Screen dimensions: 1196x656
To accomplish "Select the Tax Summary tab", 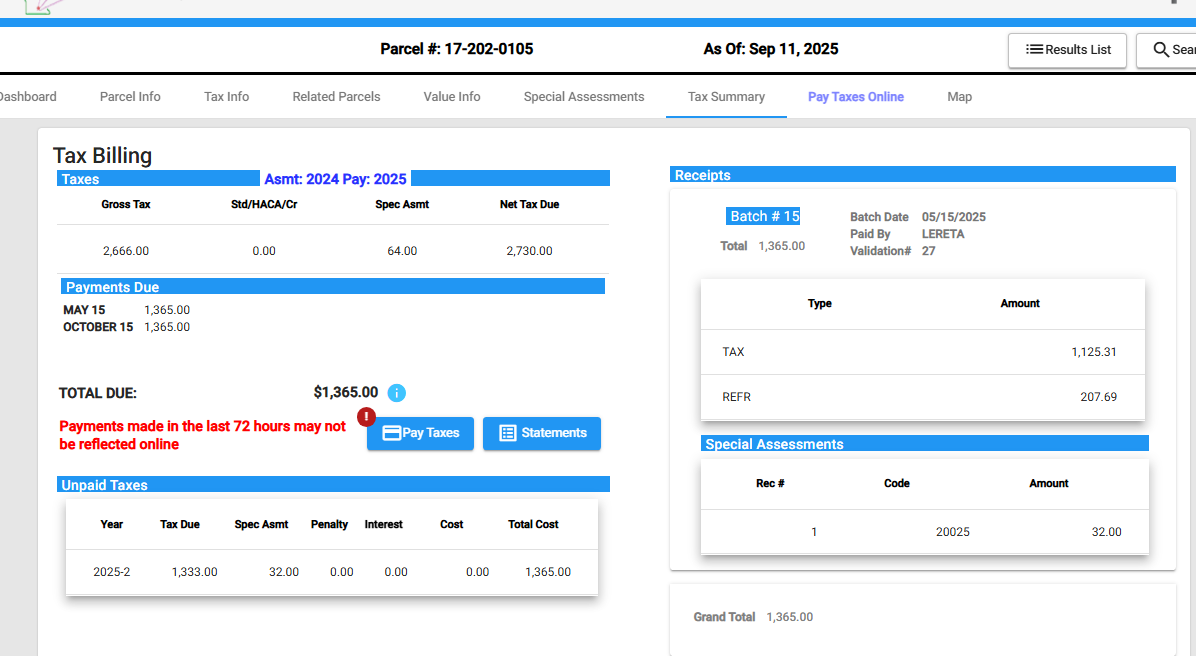I will pyautogui.click(x=726, y=97).
